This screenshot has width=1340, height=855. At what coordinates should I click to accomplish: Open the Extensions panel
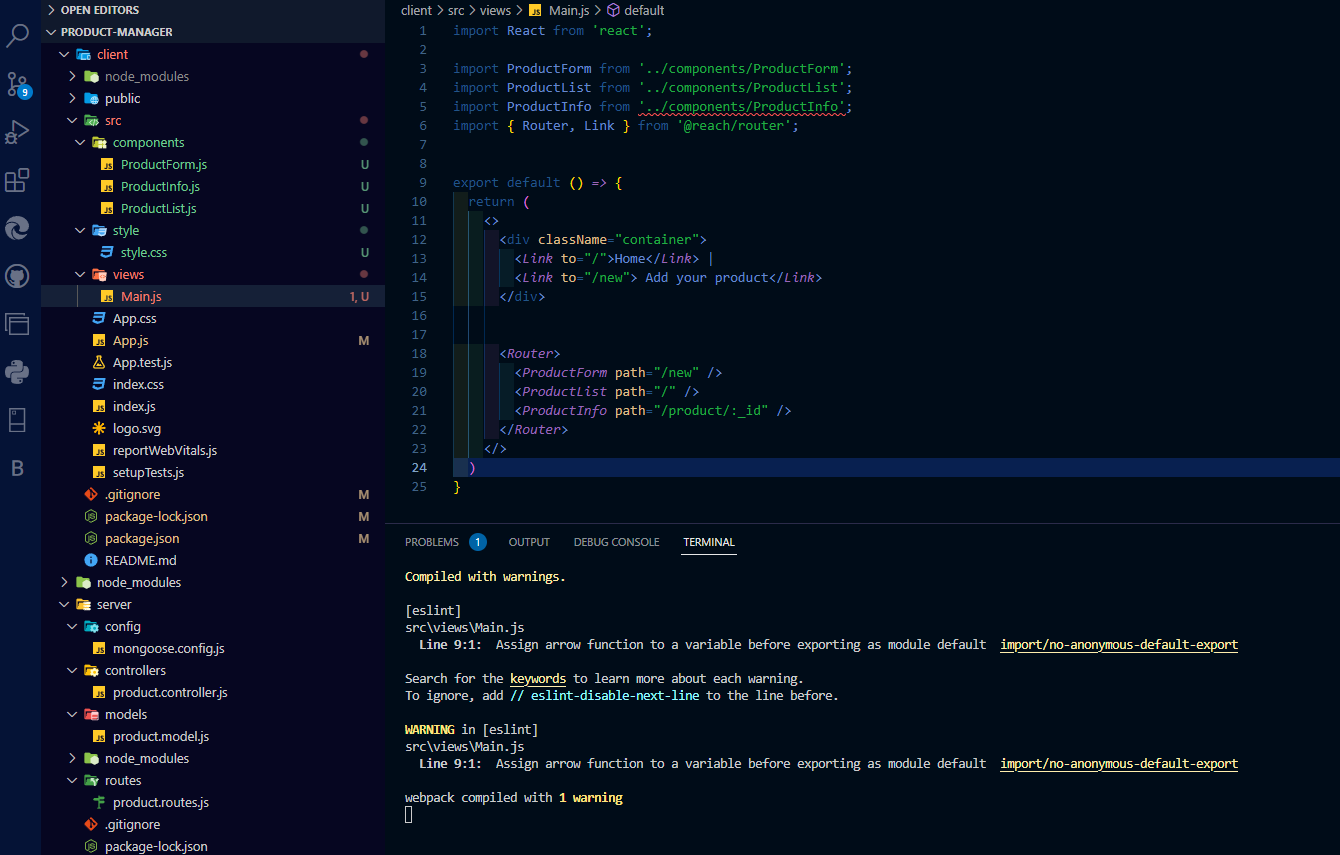(20, 178)
